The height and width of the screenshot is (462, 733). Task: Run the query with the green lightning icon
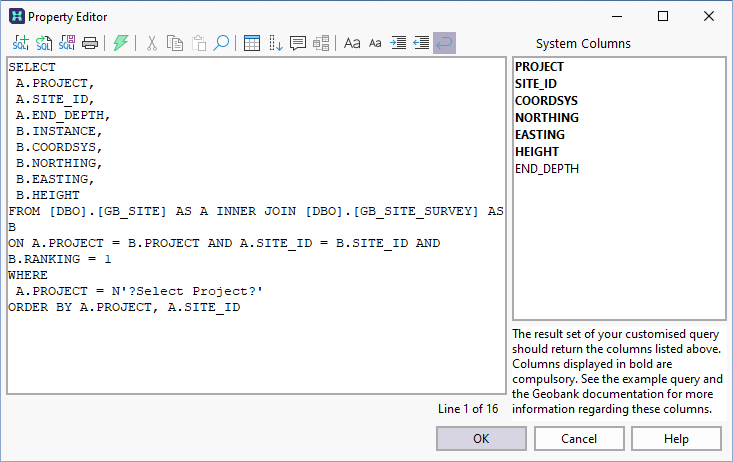(x=121, y=43)
